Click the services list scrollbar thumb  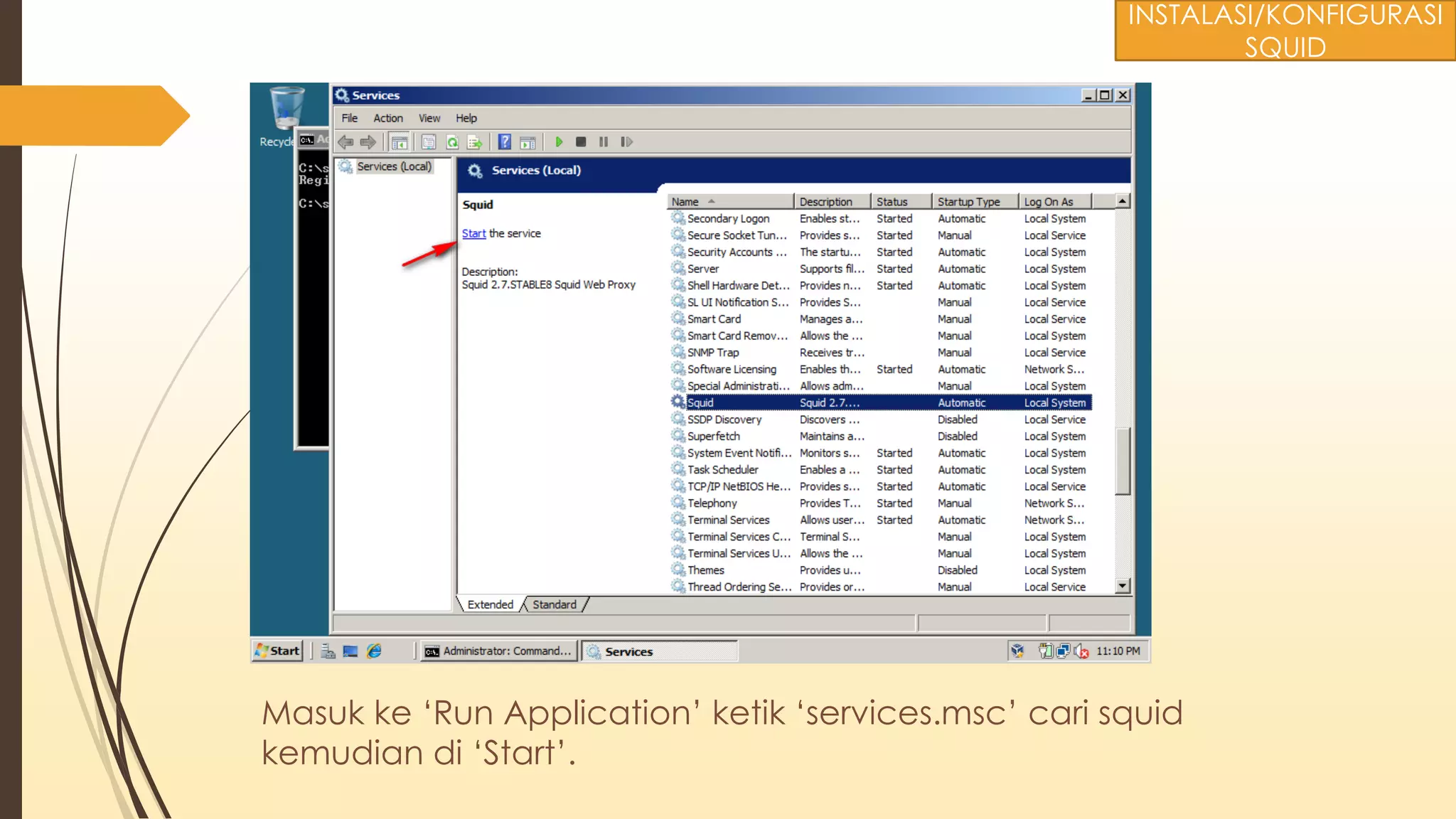[1123, 461]
